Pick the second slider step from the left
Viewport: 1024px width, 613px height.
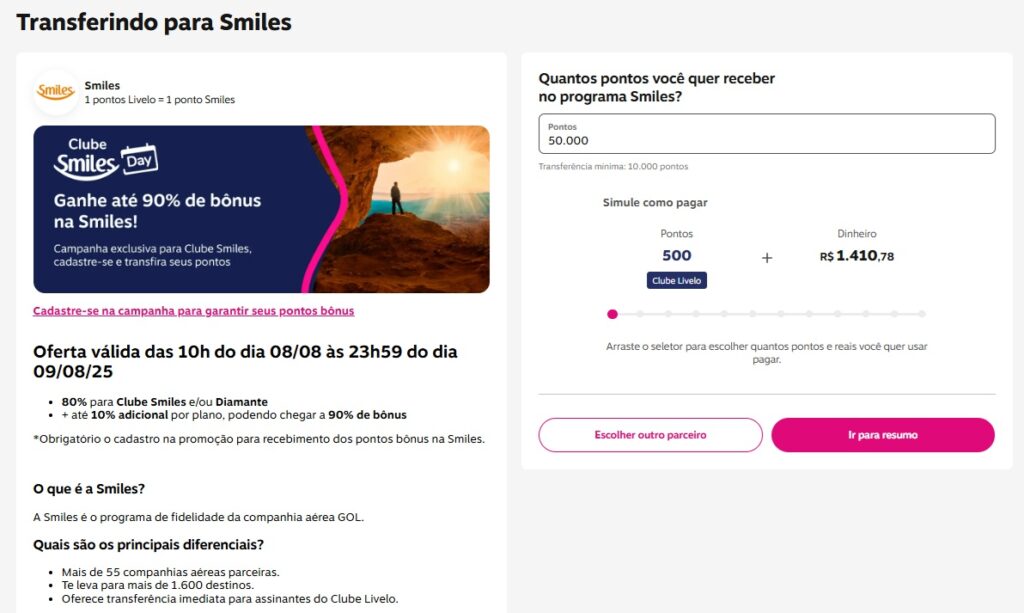(639, 314)
